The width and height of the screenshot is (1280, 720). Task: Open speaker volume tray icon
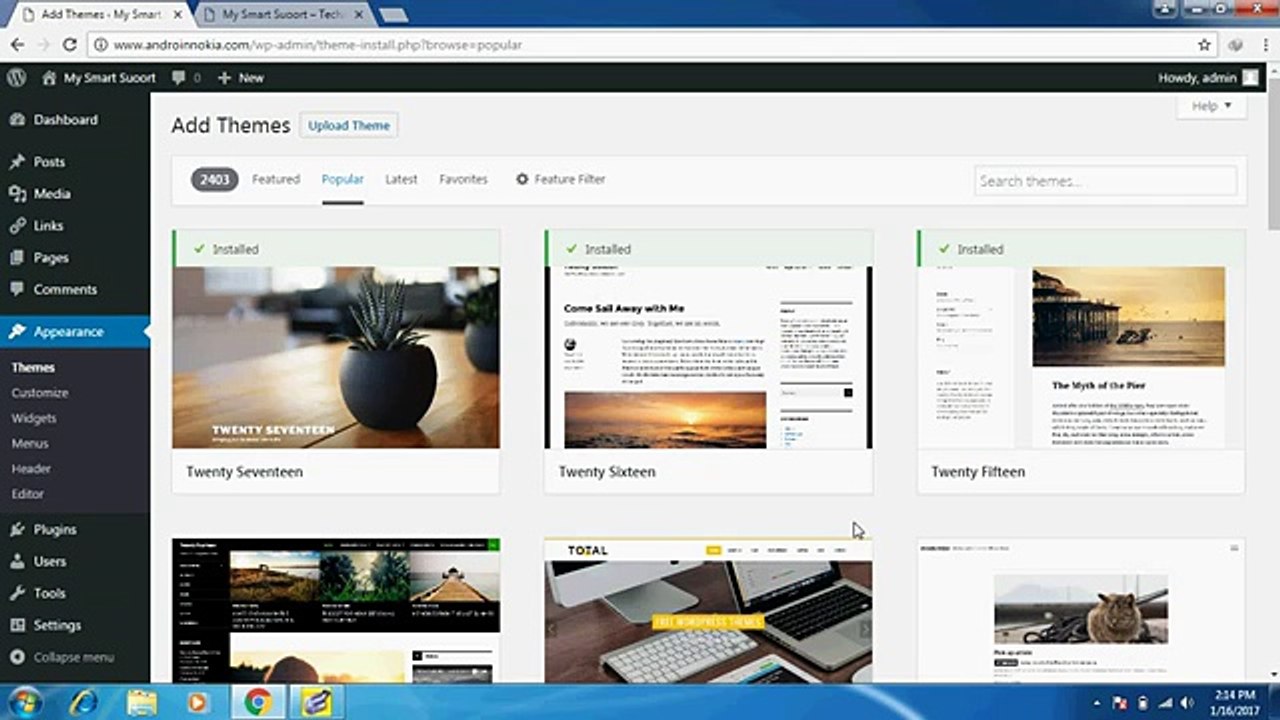[1186, 703]
